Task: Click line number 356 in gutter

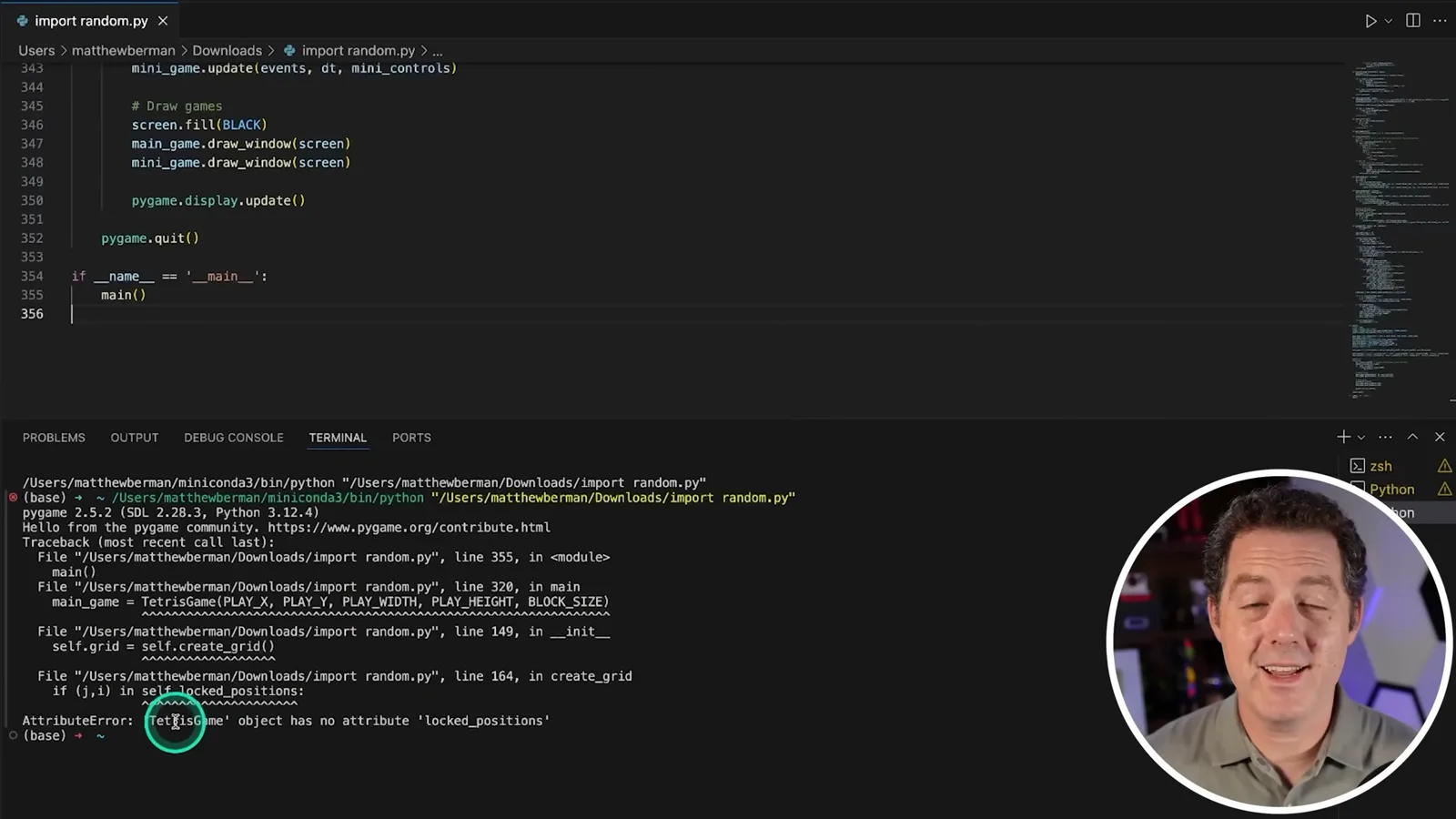Action: click(32, 314)
